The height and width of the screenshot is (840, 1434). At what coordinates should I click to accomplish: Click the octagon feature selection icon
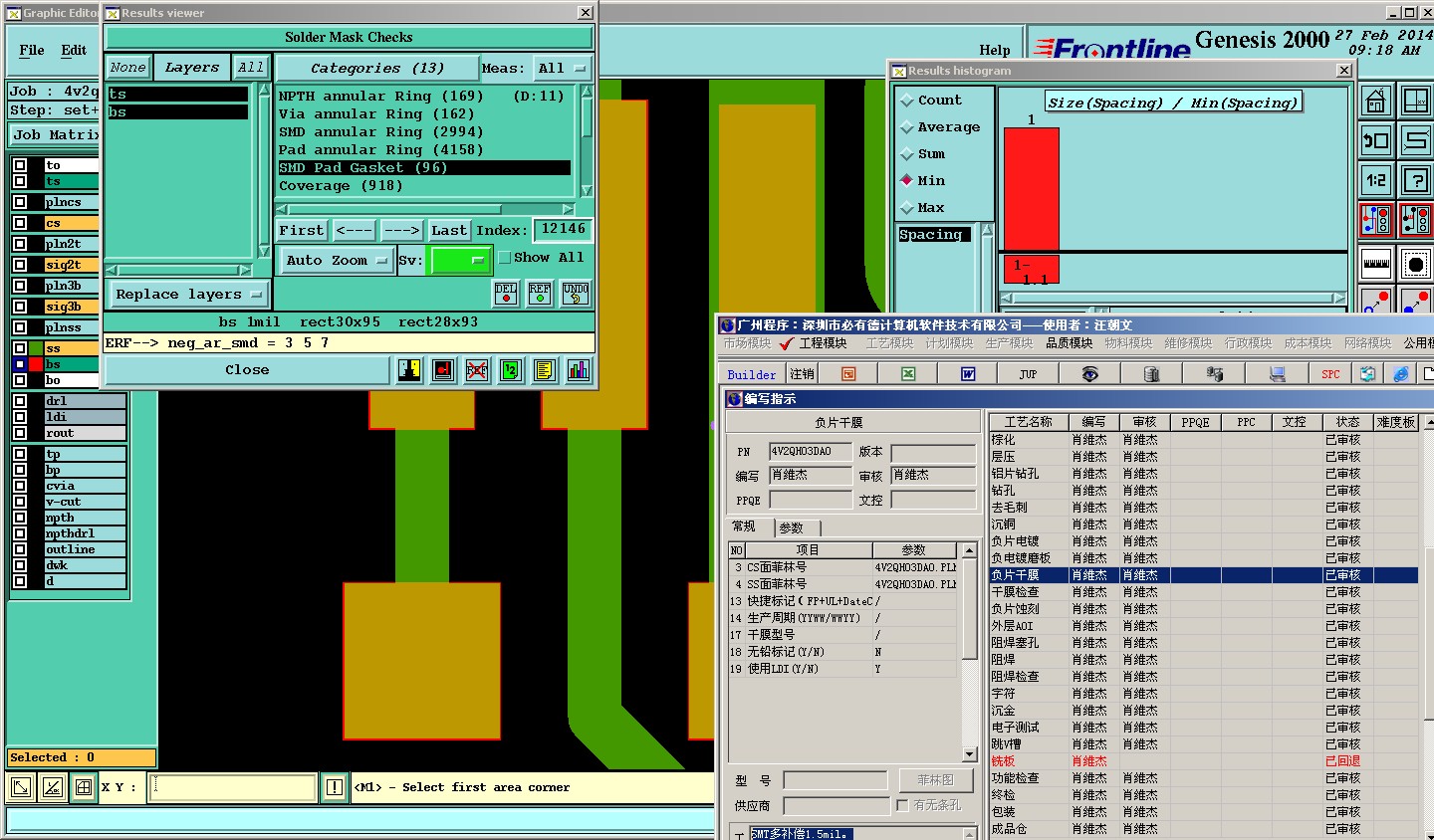tap(1416, 265)
